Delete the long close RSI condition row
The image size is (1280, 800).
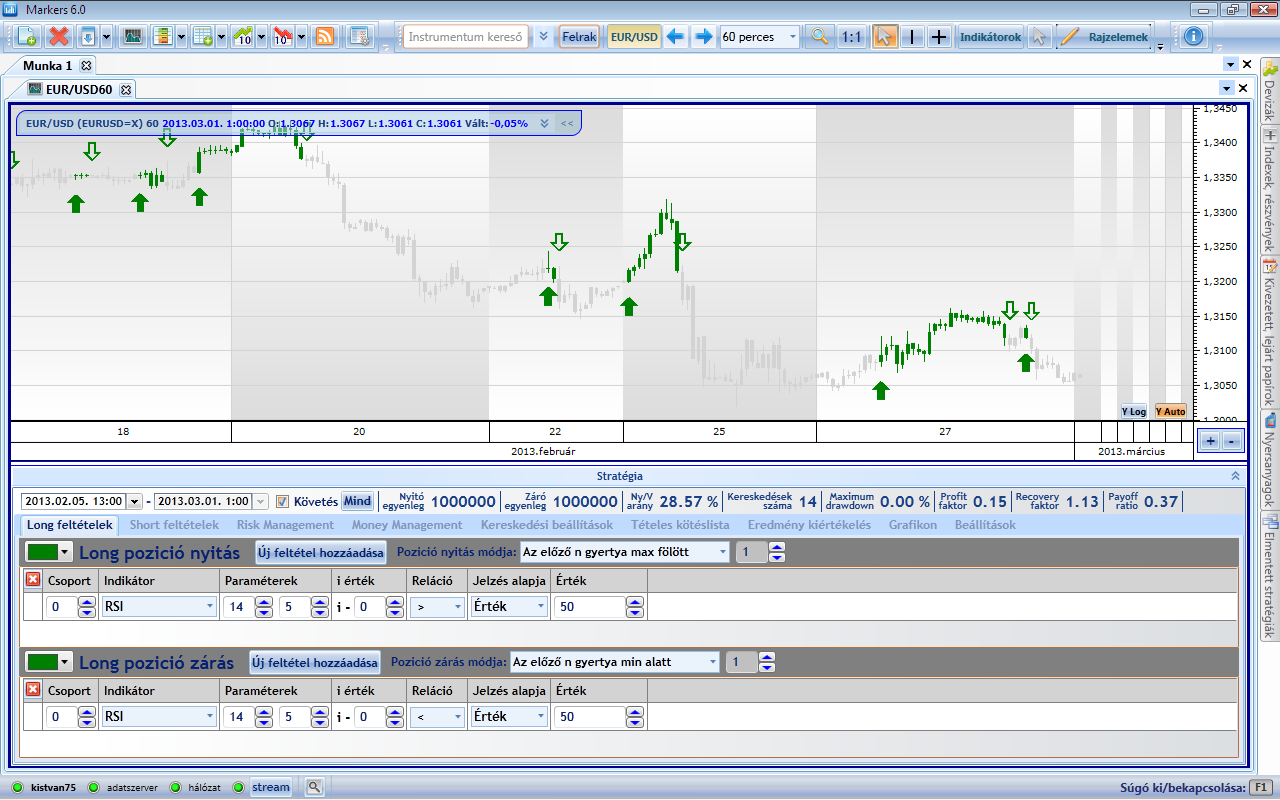(x=33, y=689)
